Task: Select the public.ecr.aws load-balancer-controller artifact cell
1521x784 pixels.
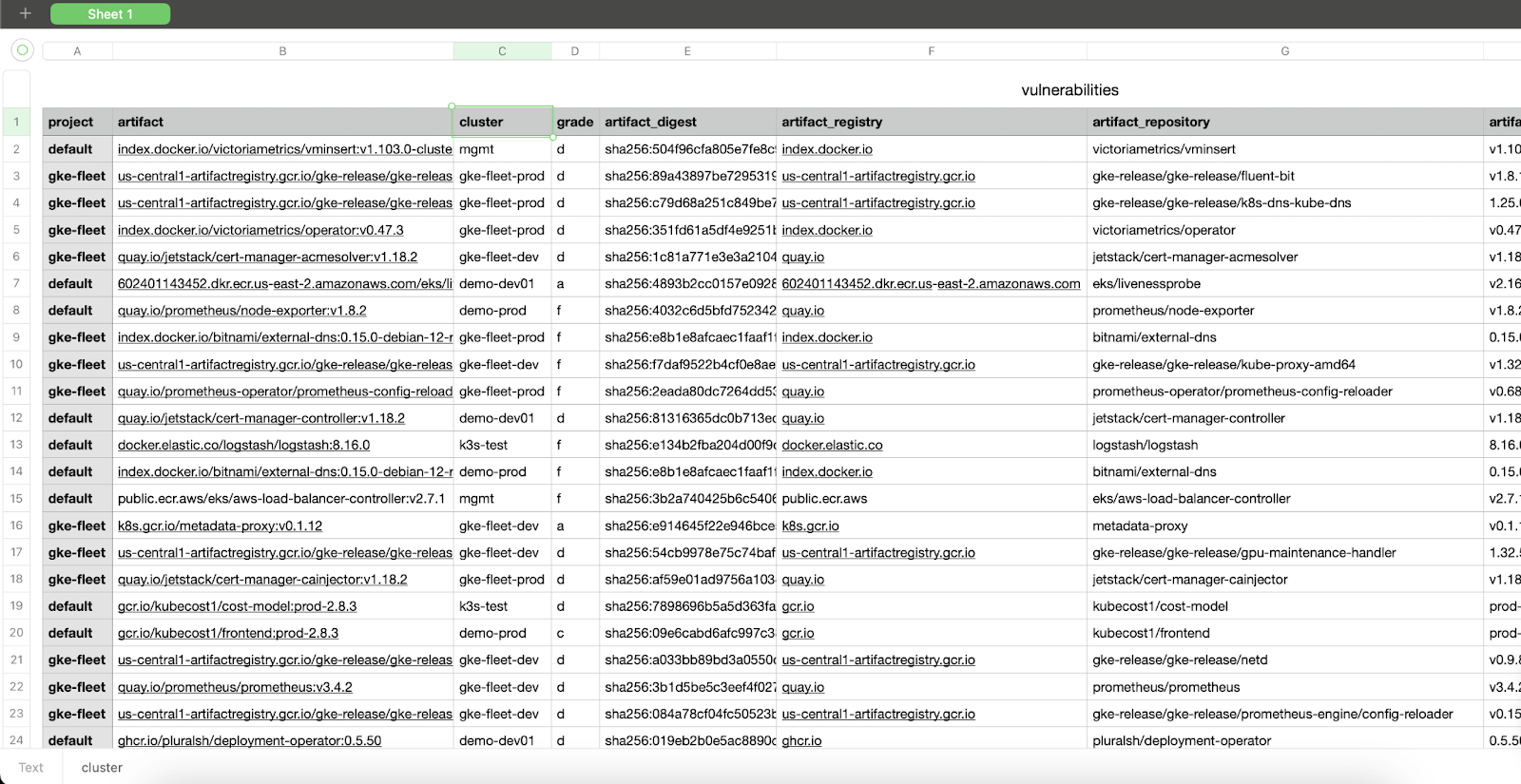Action: (x=282, y=499)
